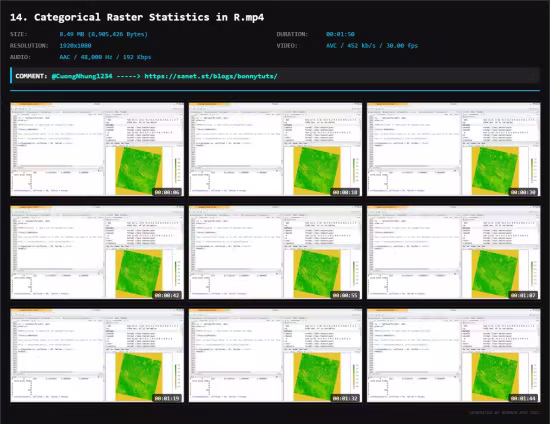Open the thumbnail stamped 00:00:18
The height and width of the screenshot is (424, 550).
(275, 149)
